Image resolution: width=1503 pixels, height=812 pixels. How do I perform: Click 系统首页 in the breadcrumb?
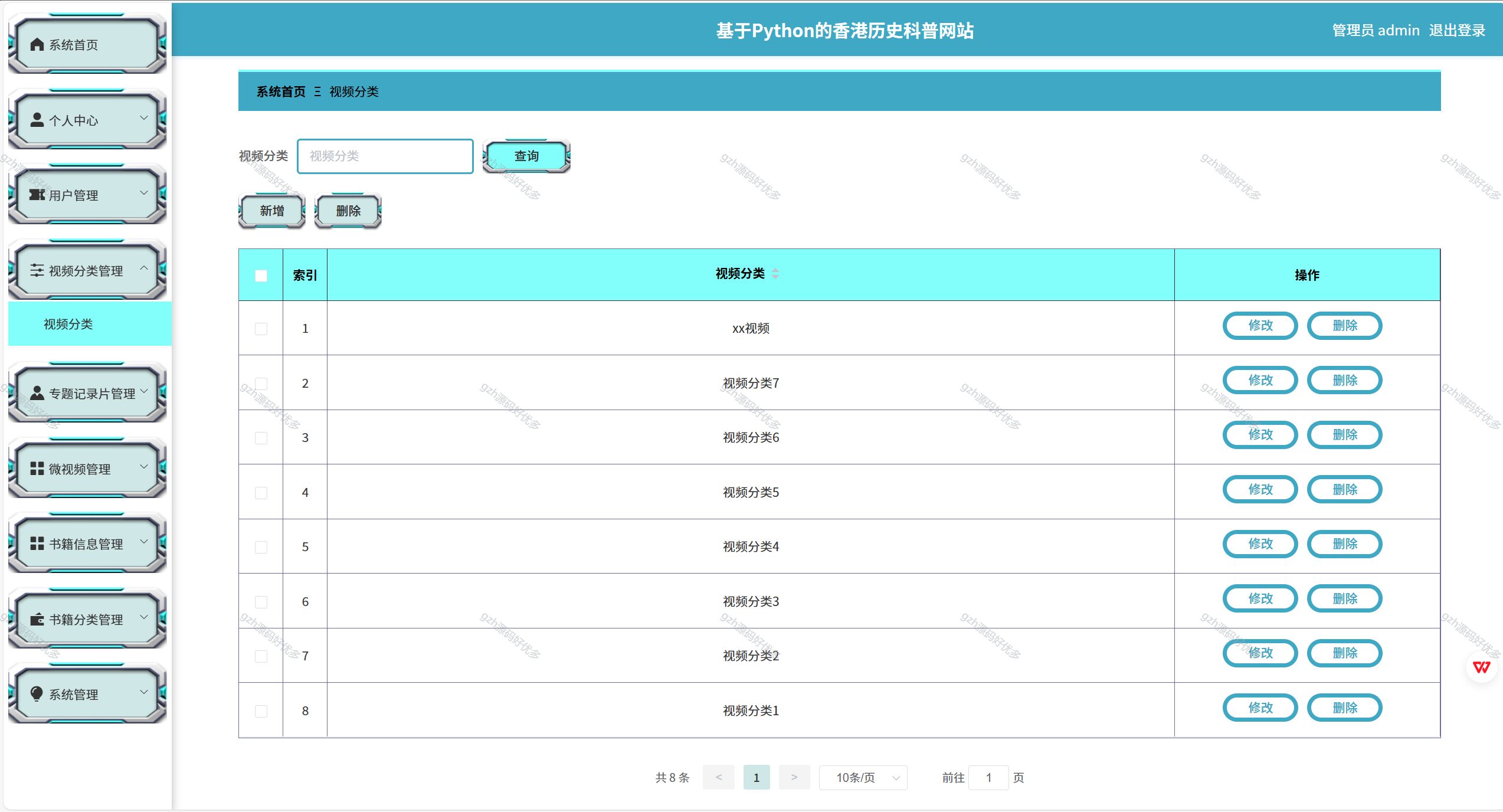[281, 91]
